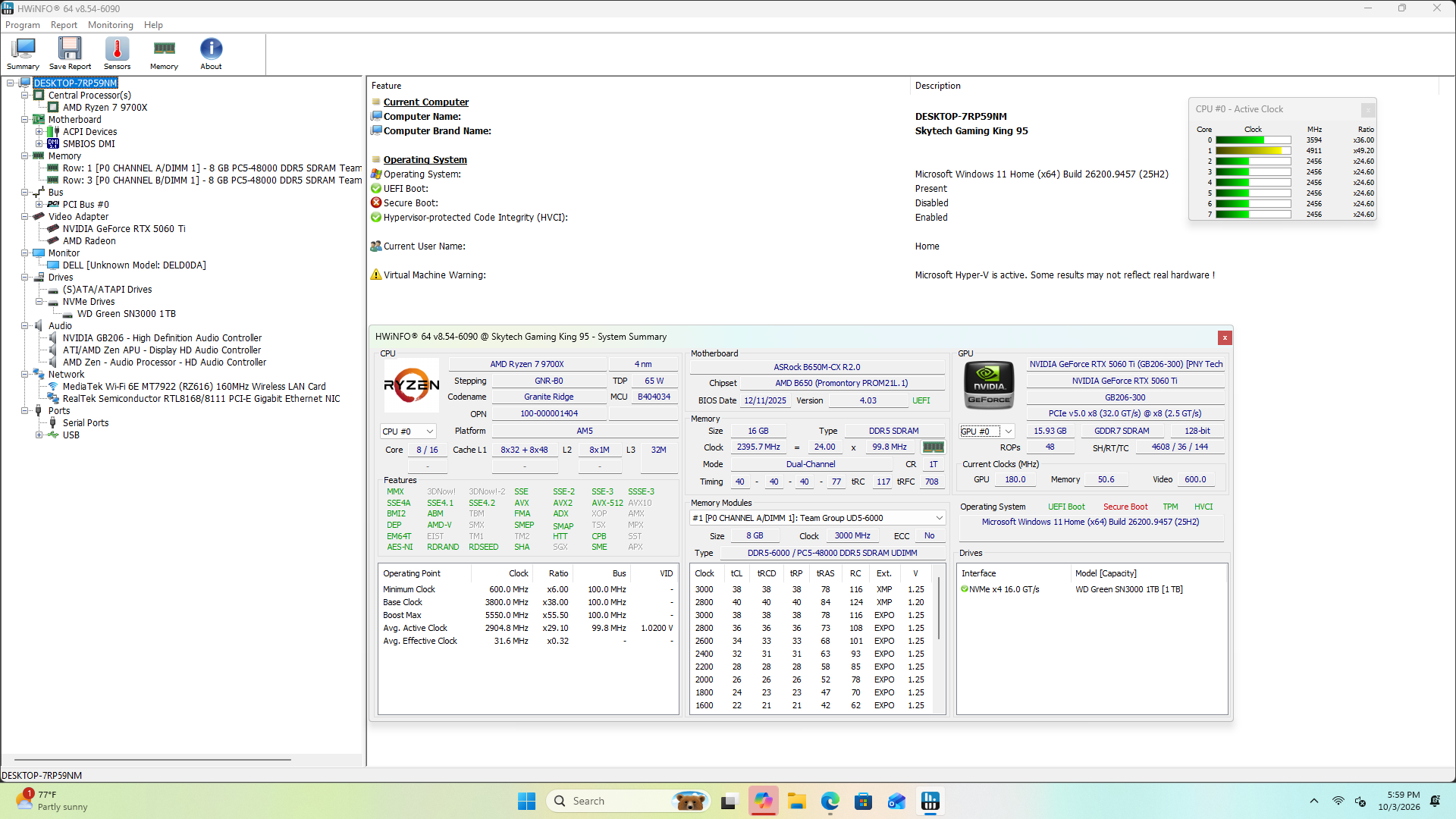Click the Save Report floppy icon
Screen dimensions: 1456x819
click(x=70, y=54)
